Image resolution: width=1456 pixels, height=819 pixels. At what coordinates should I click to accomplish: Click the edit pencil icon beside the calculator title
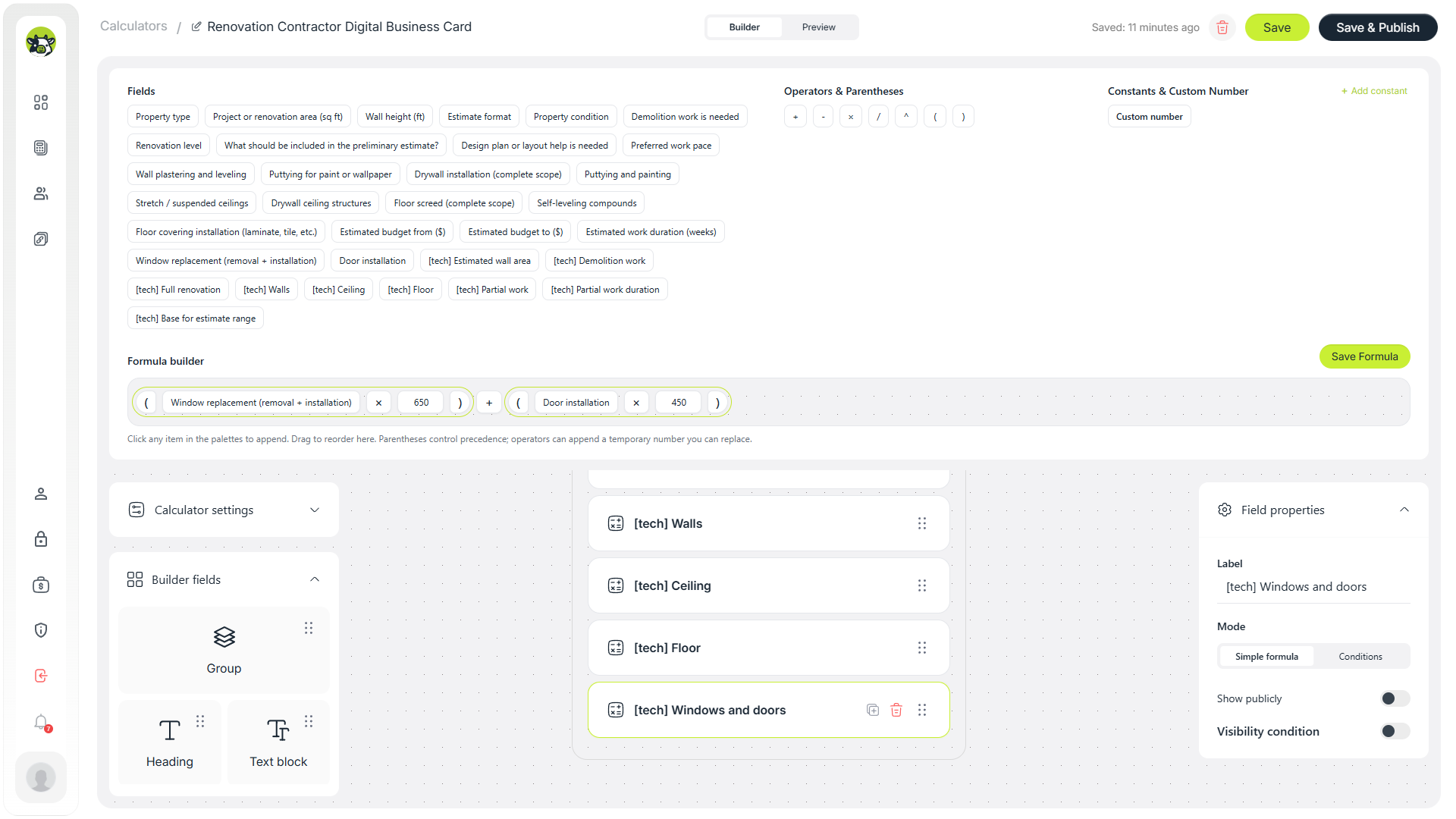(196, 27)
